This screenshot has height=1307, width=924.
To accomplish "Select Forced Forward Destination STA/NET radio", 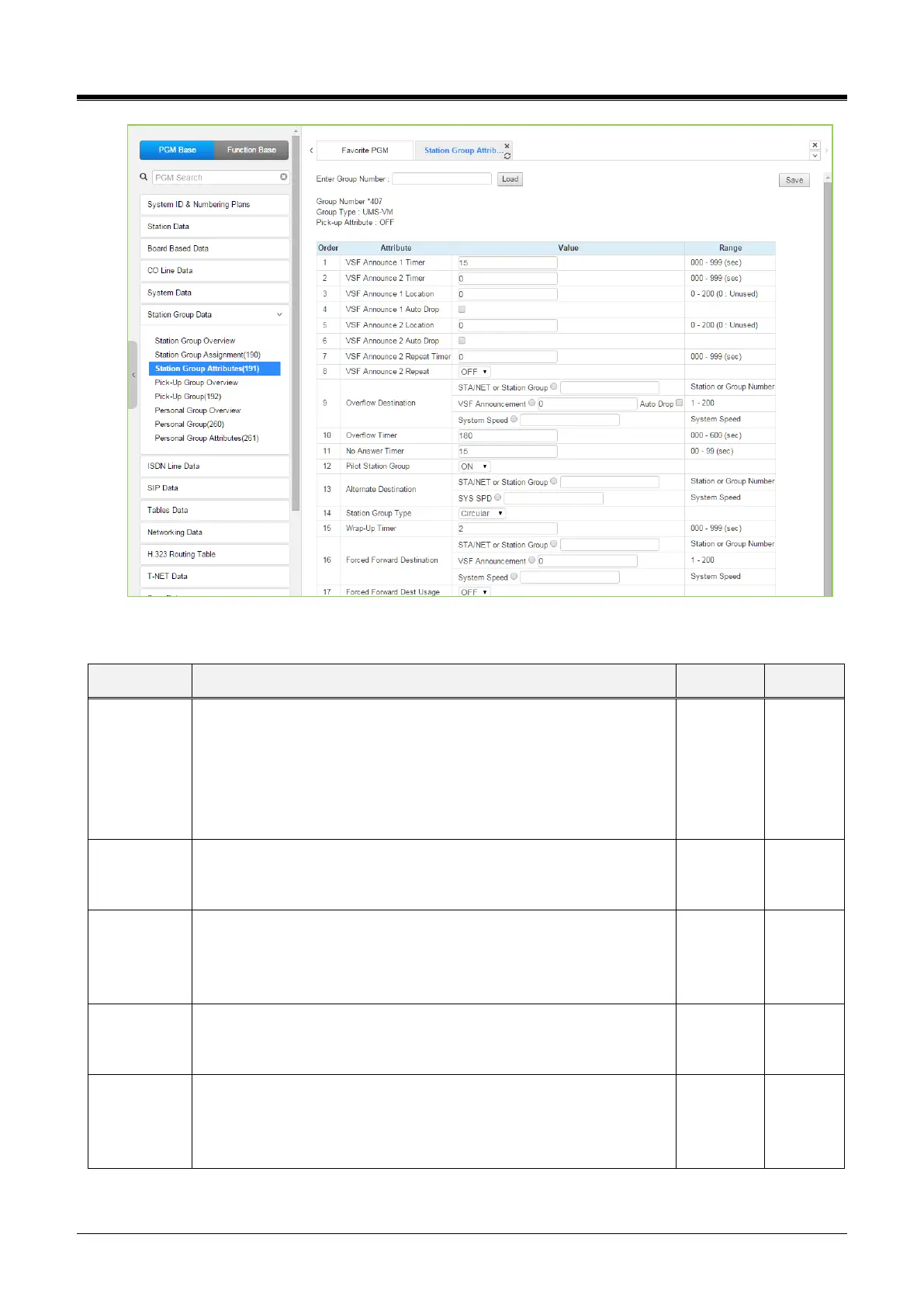I will [x=554, y=544].
